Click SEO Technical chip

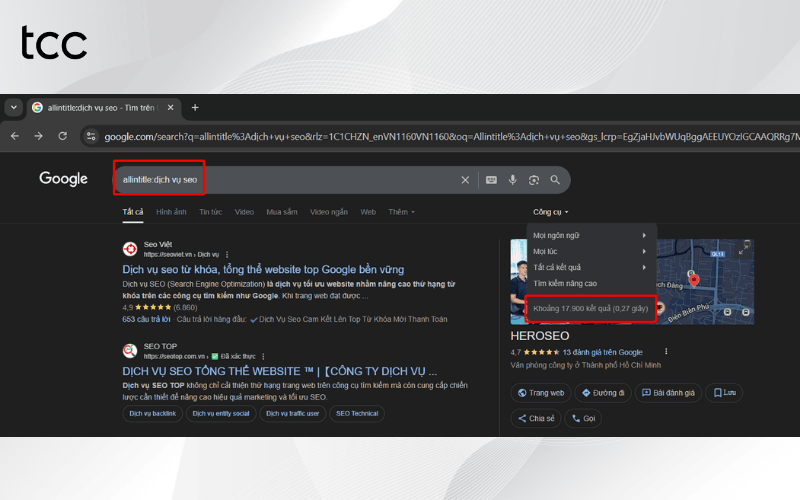(x=357, y=414)
